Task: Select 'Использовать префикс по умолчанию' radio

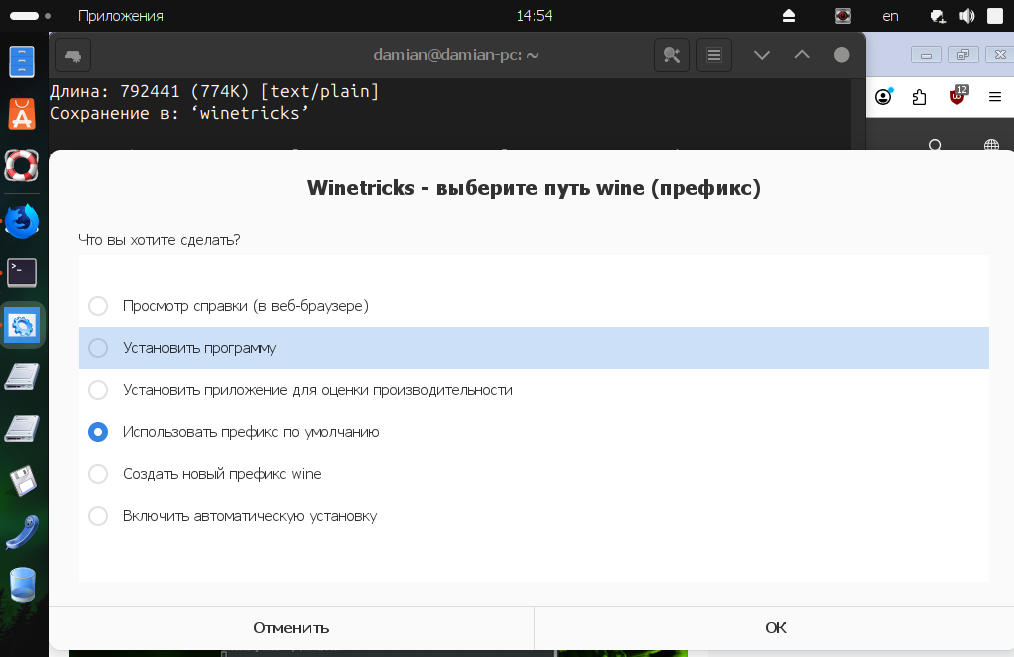Action: [x=534, y=432]
